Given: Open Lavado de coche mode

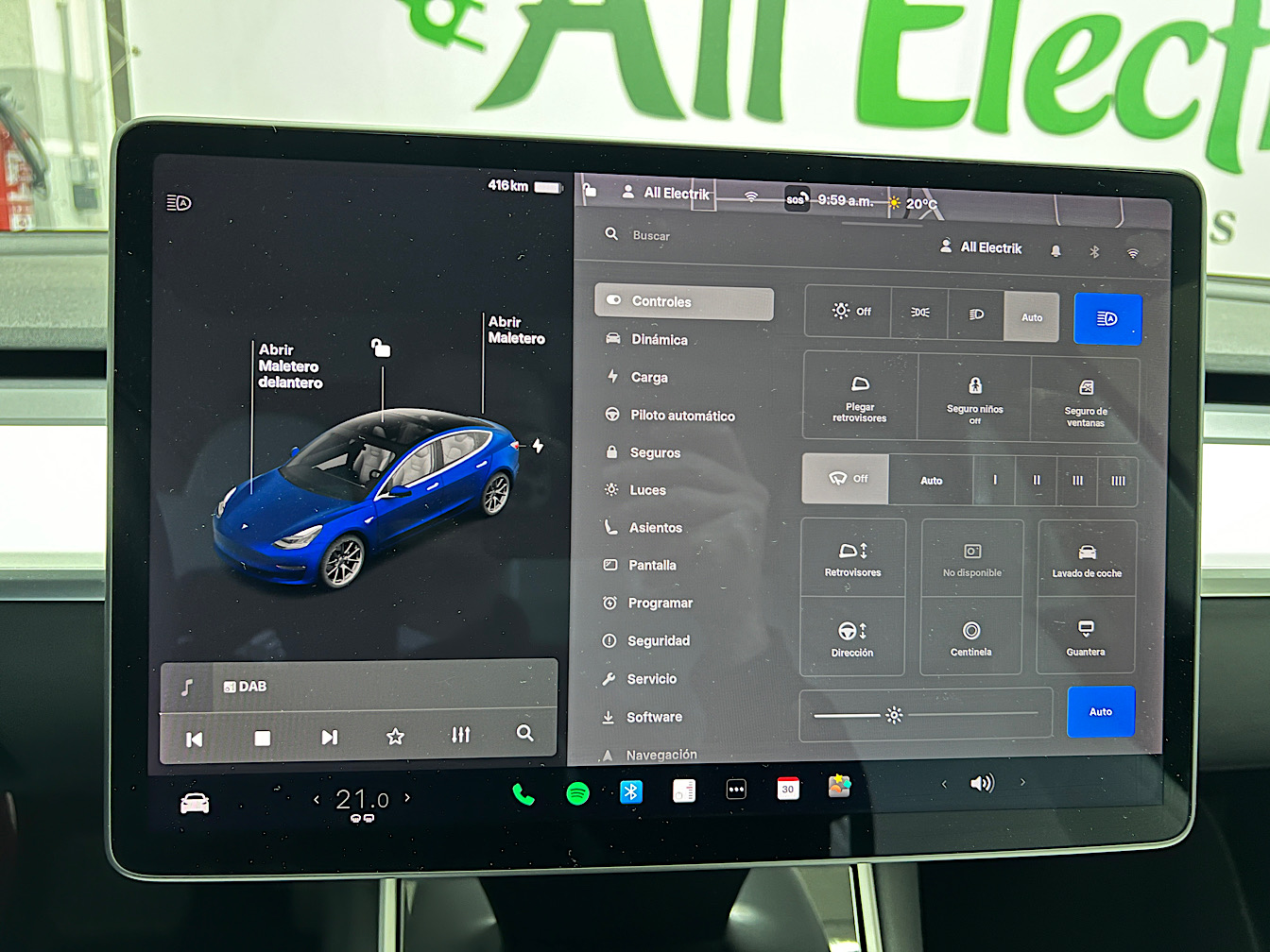Looking at the screenshot, I should click(1087, 559).
